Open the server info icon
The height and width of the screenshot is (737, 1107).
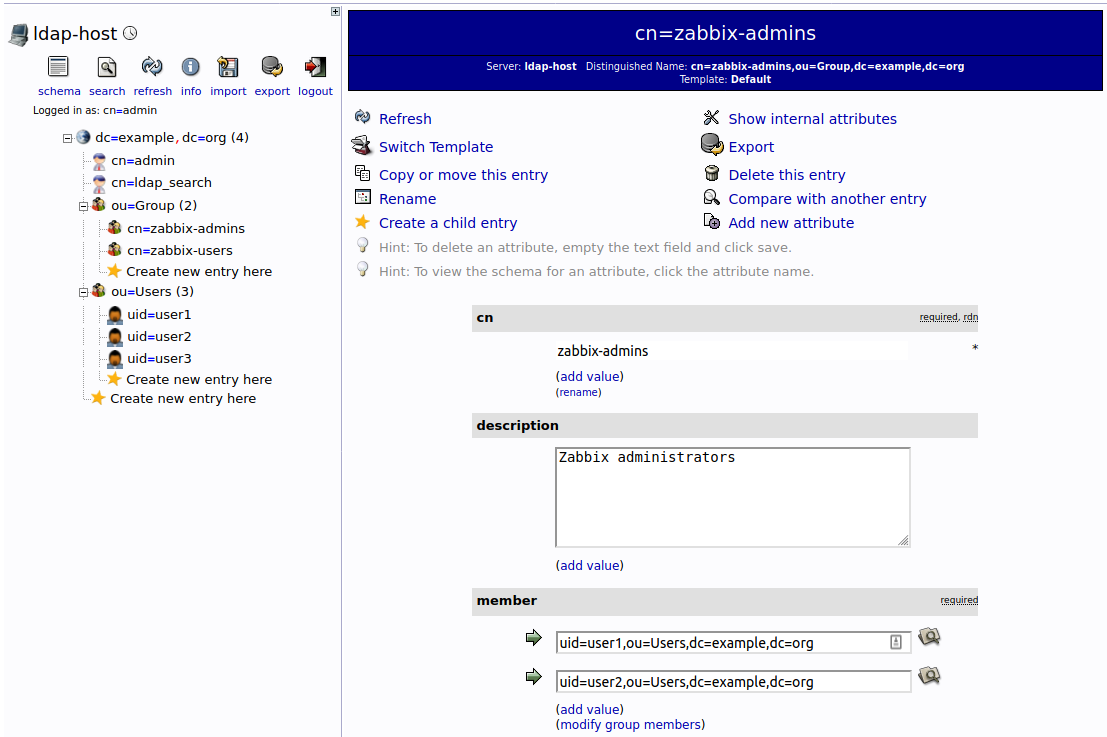(191, 67)
